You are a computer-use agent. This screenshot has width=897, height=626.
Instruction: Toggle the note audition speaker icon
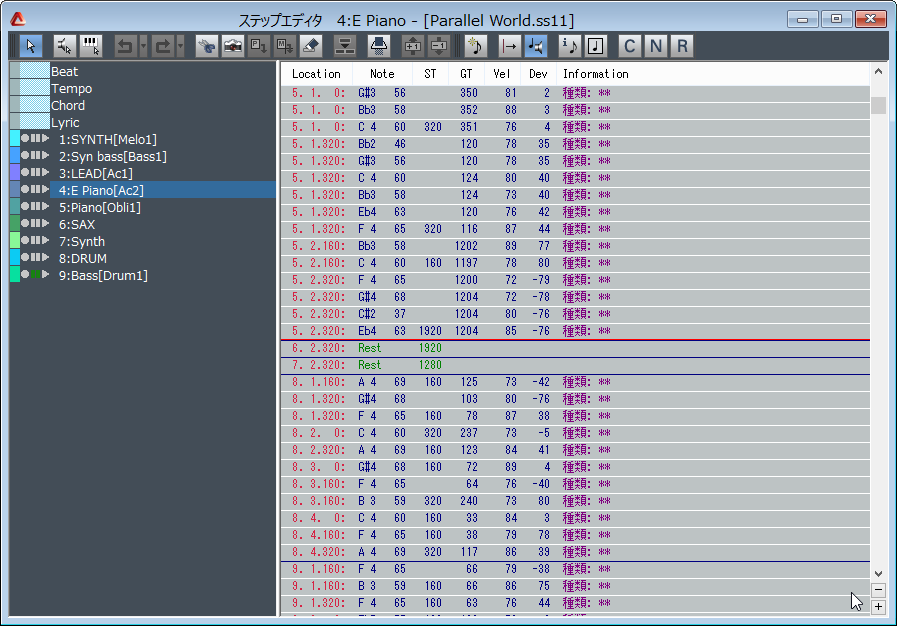535,46
